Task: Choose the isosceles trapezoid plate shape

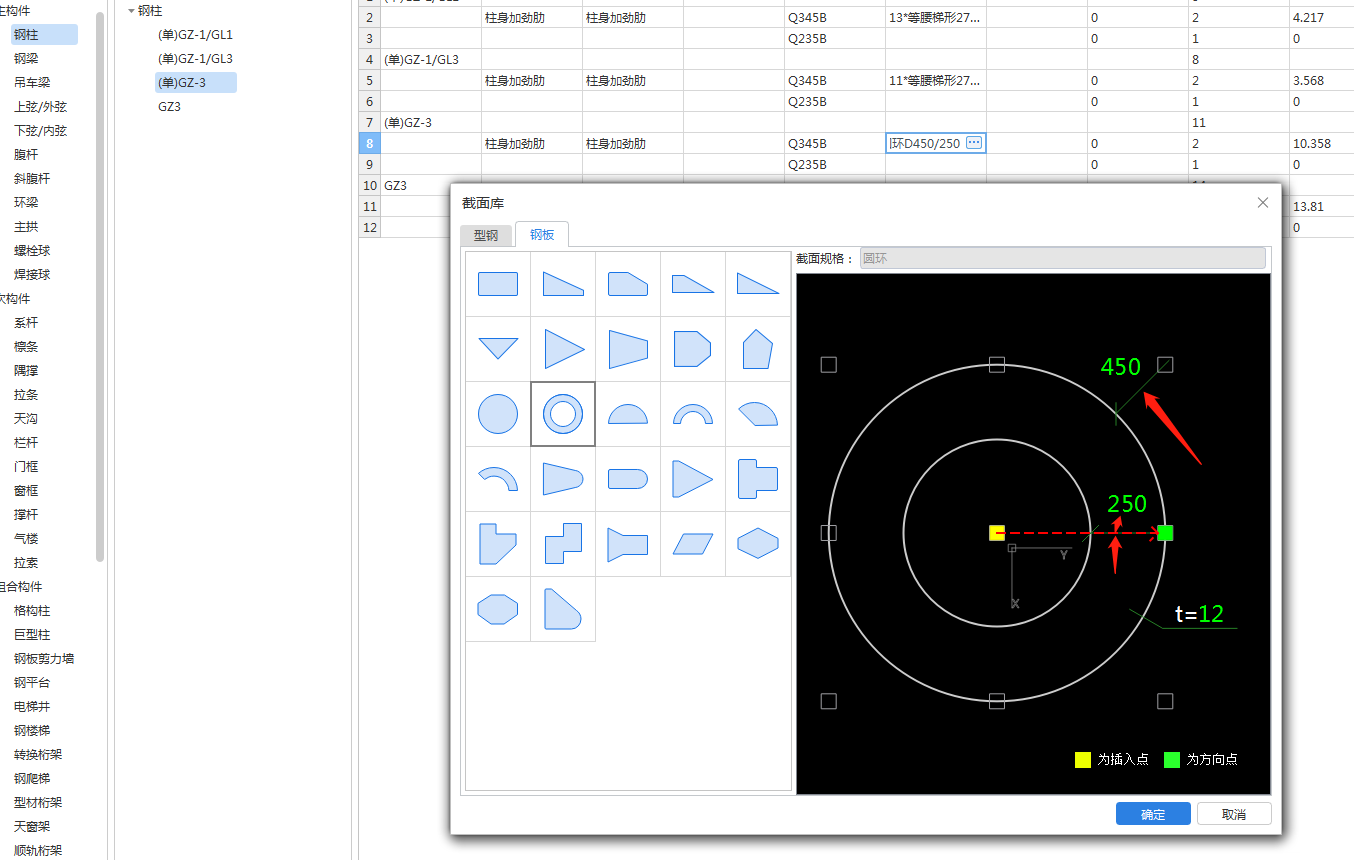Action: click(628, 349)
